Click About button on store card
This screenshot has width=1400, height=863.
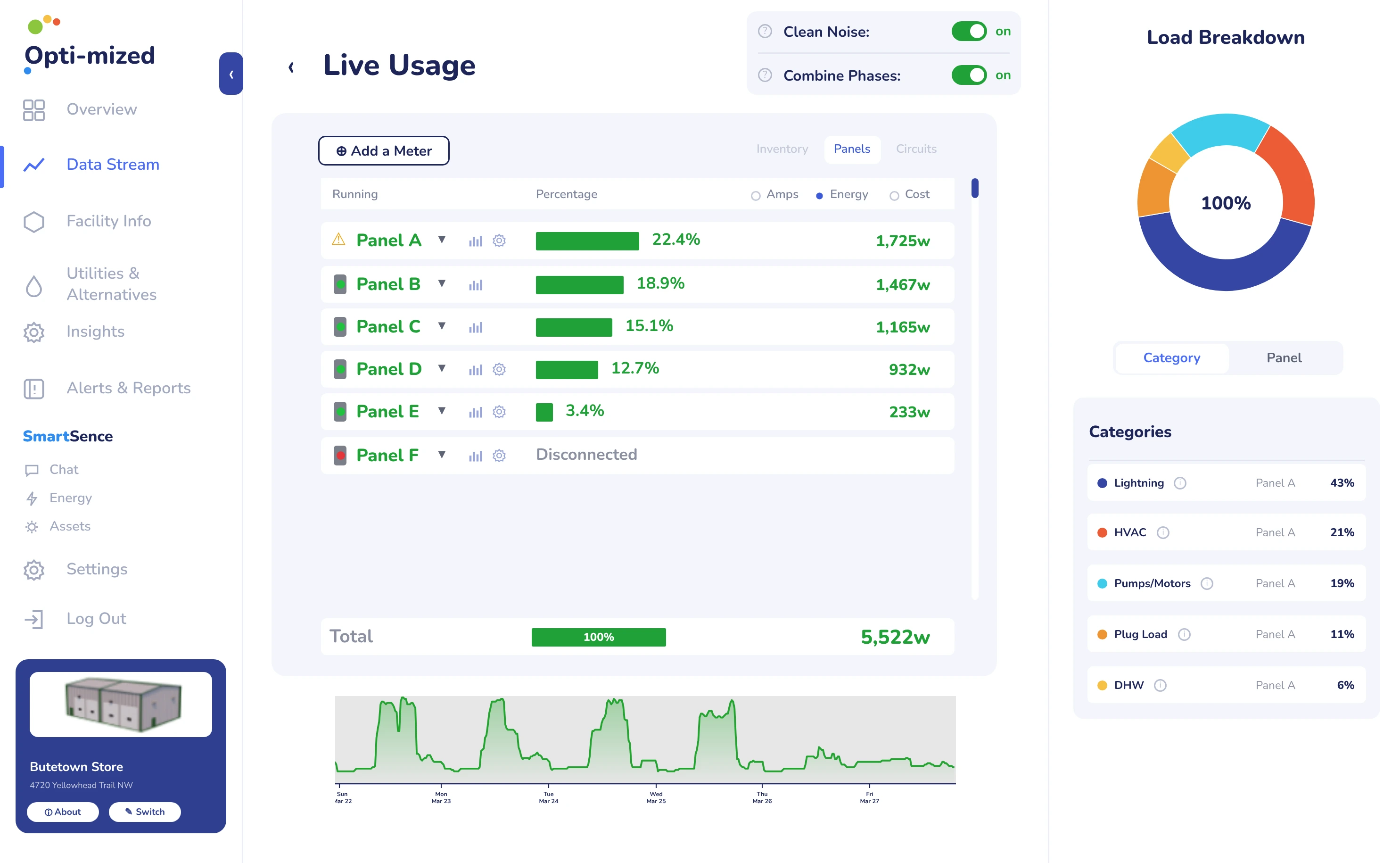[x=63, y=812]
